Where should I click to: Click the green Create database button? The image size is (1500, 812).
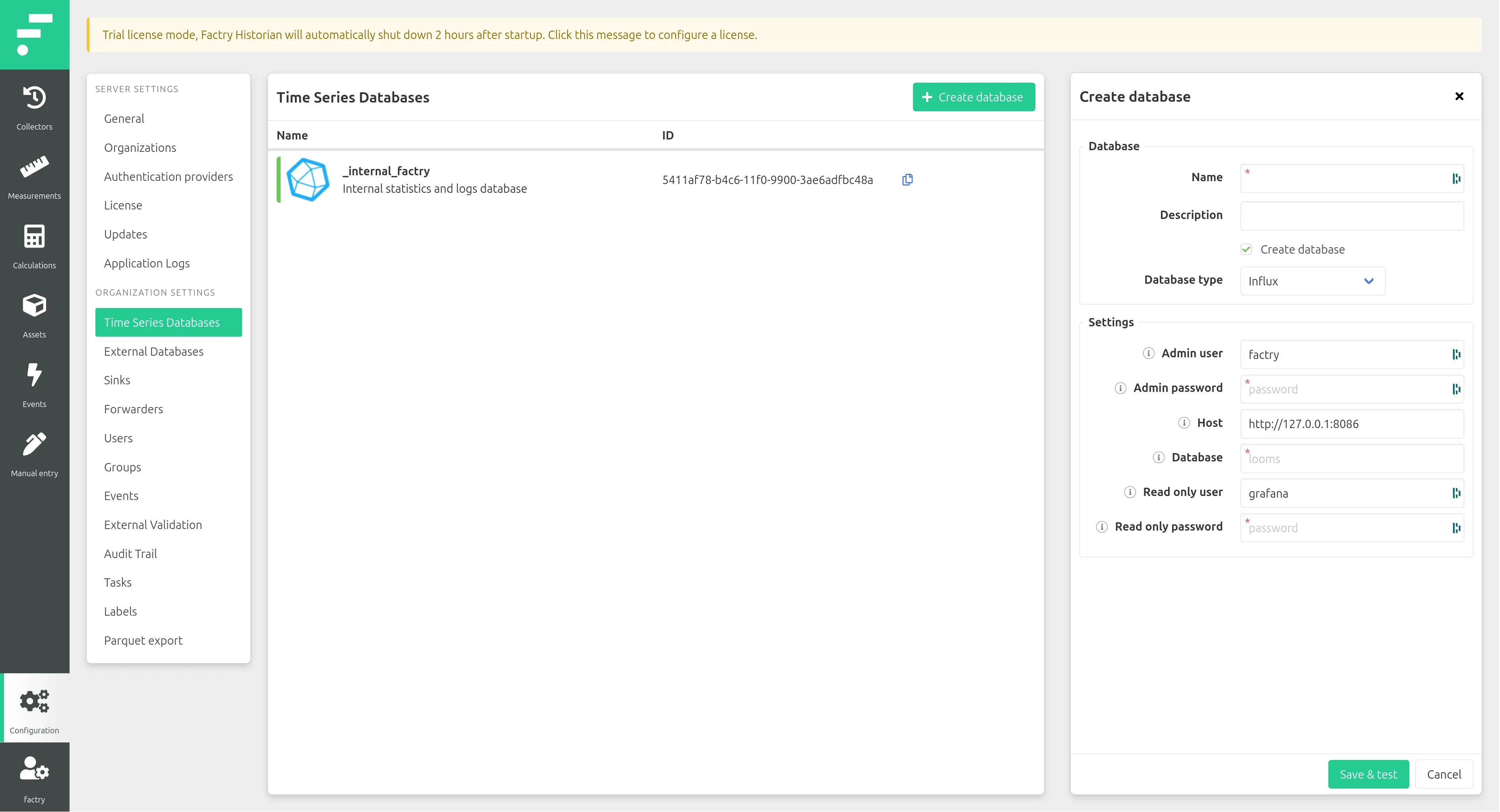974,97
